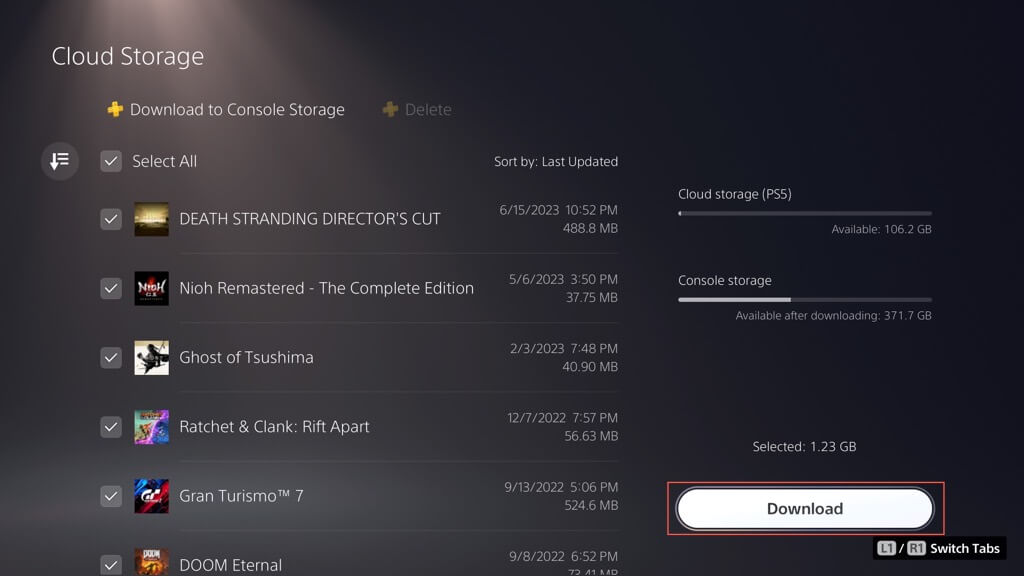
Task: Toggle the Select All checkbox
Action: point(111,161)
